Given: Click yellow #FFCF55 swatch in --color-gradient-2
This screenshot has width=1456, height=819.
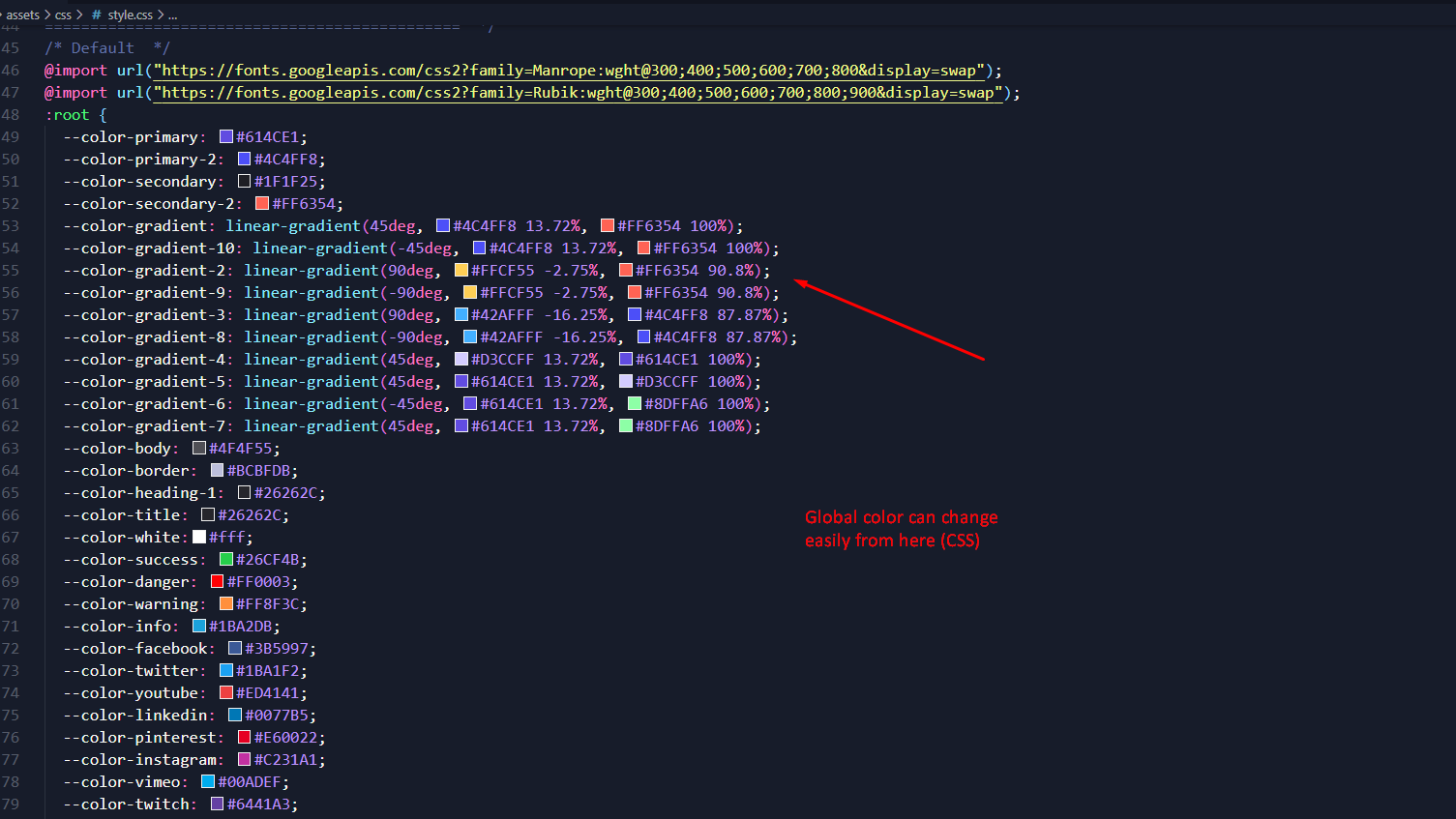Looking at the screenshot, I should click(461, 271).
